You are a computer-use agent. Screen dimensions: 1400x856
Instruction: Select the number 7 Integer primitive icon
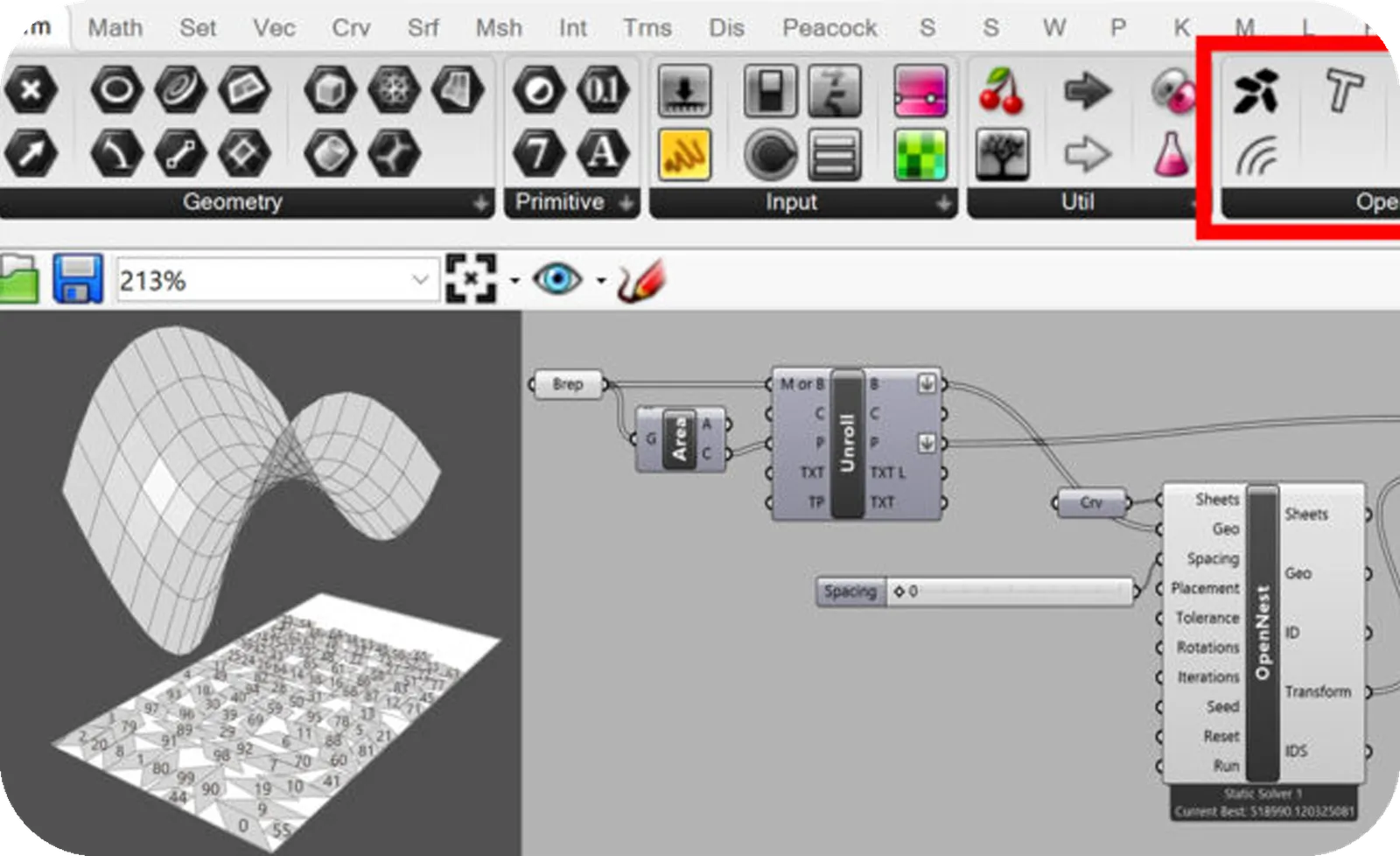[x=538, y=154]
